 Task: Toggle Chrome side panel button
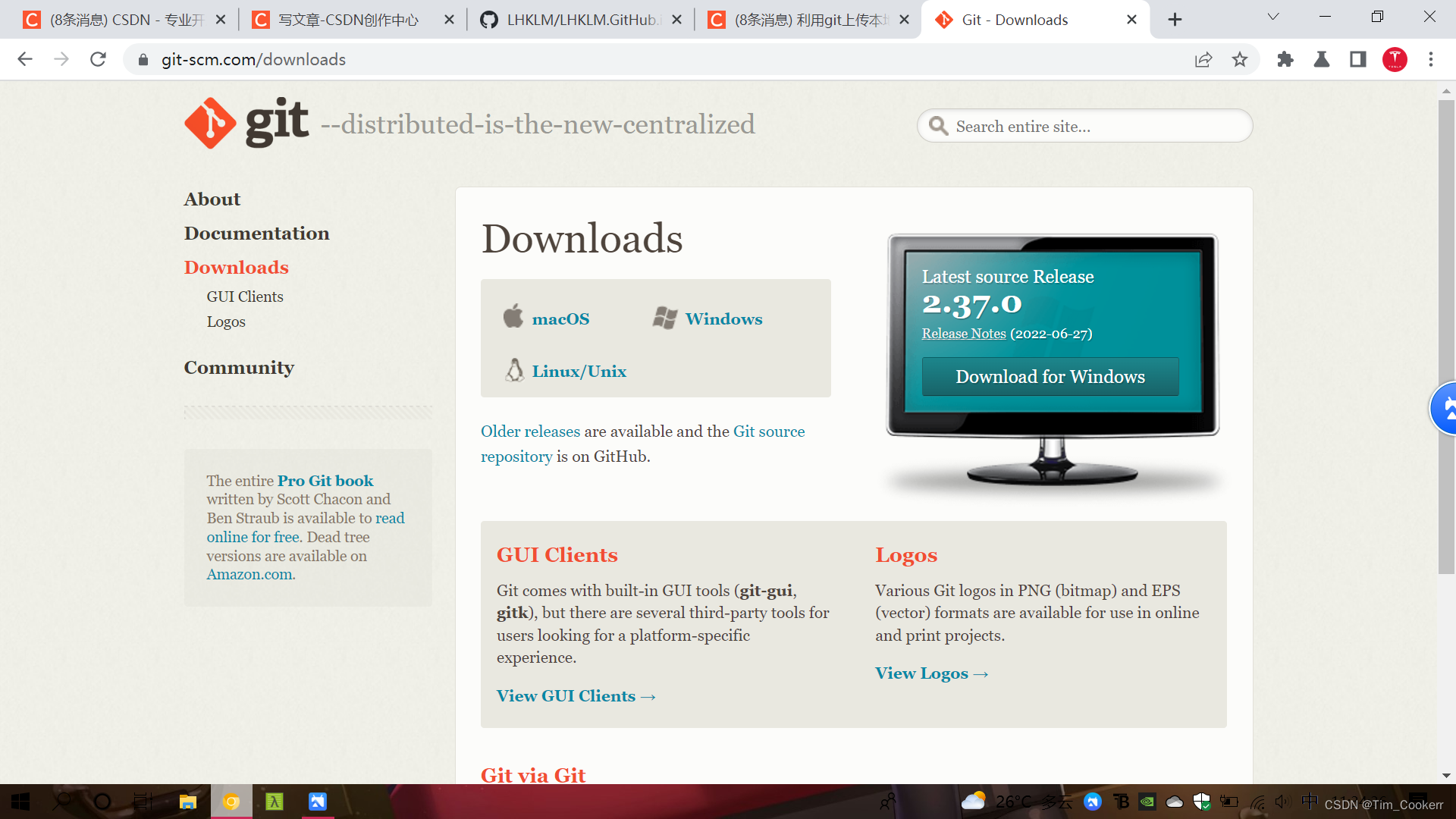coord(1358,59)
